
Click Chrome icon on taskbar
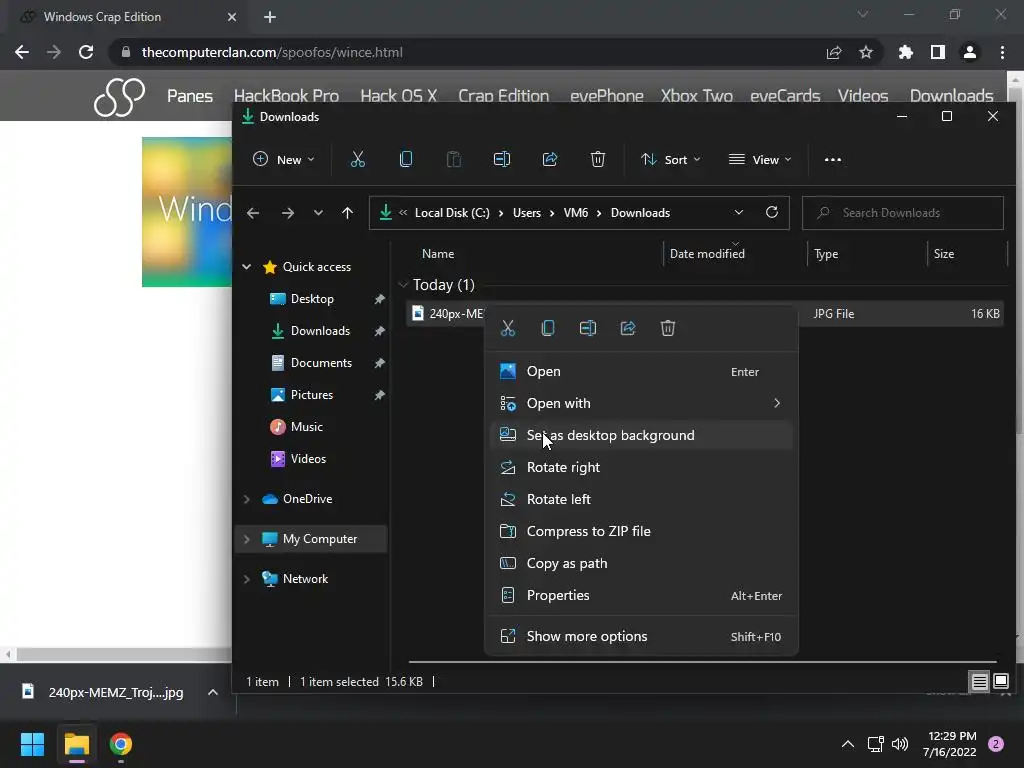coord(121,744)
